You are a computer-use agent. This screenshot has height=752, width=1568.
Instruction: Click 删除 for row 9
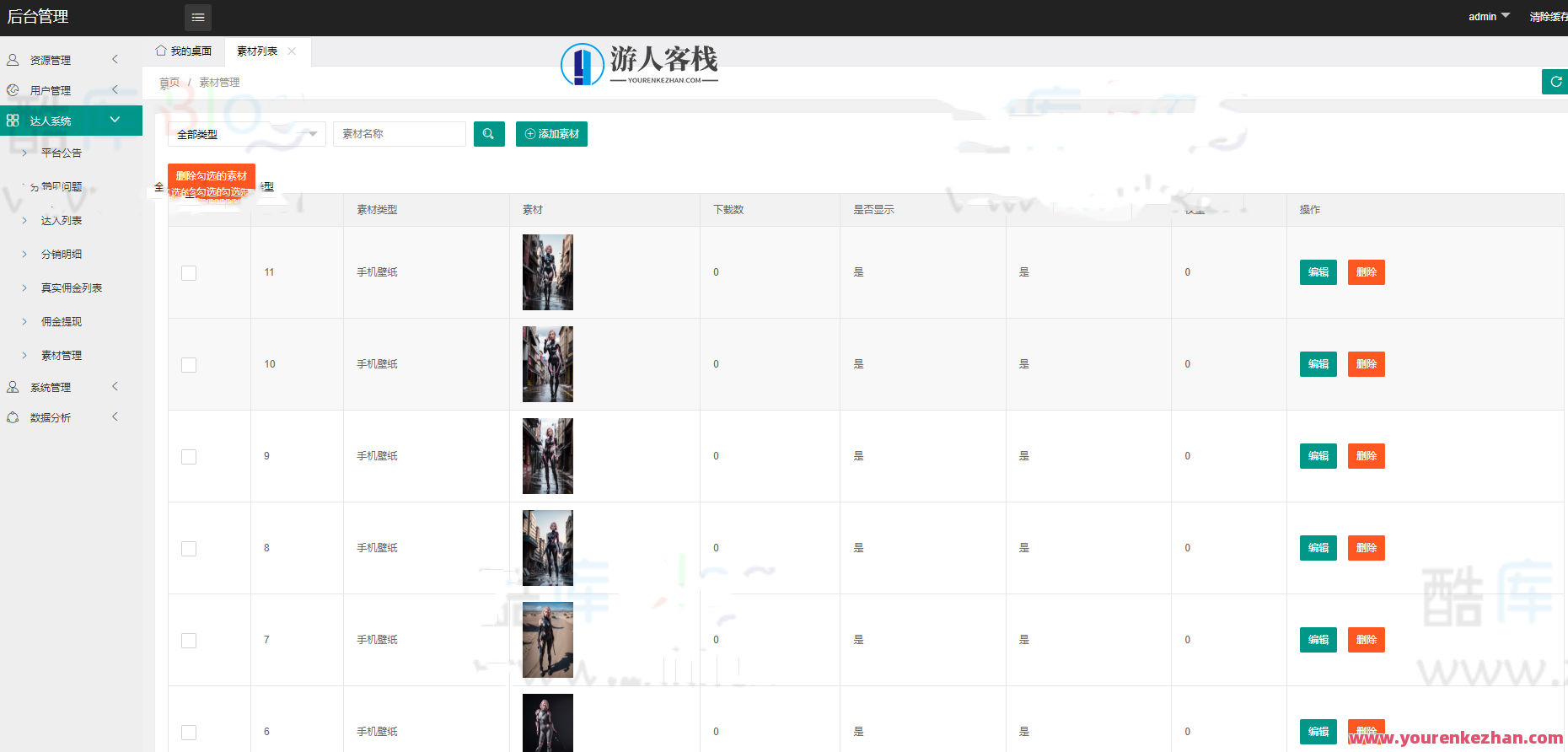pos(1367,456)
